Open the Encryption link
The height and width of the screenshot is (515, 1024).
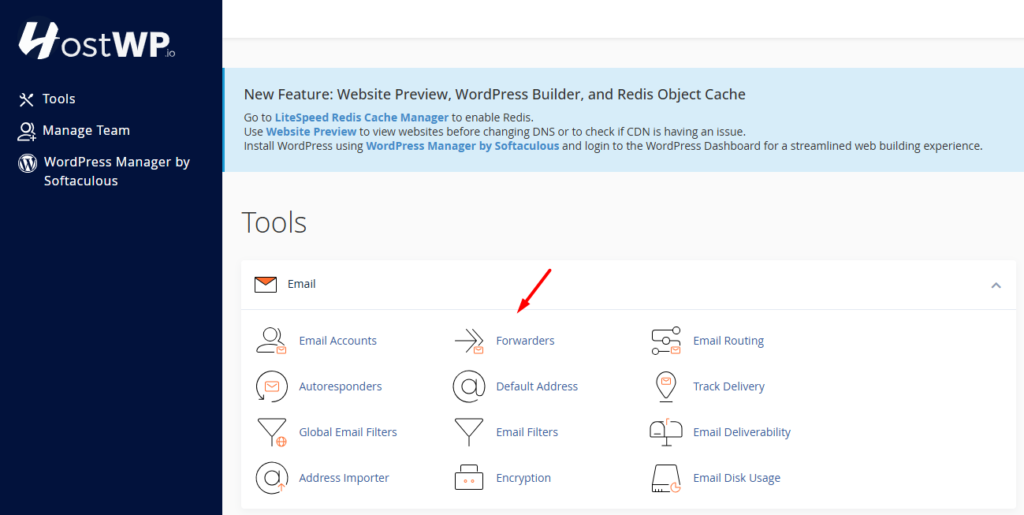pyautogui.click(x=524, y=478)
